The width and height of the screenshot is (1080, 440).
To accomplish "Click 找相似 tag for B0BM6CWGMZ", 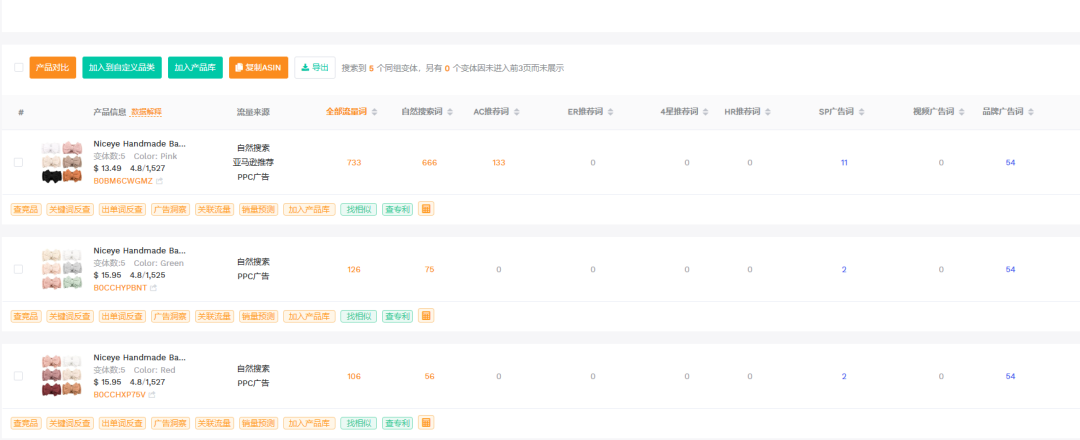I will [359, 209].
